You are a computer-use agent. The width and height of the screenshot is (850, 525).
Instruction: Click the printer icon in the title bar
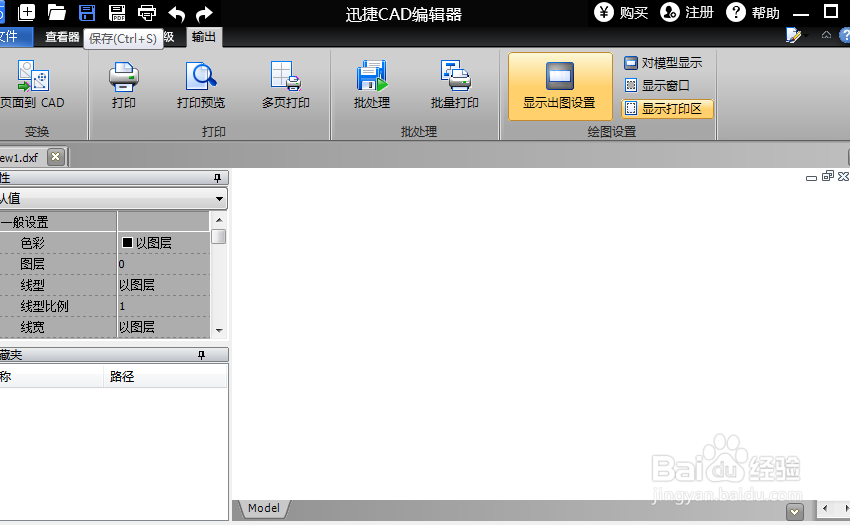tap(147, 12)
